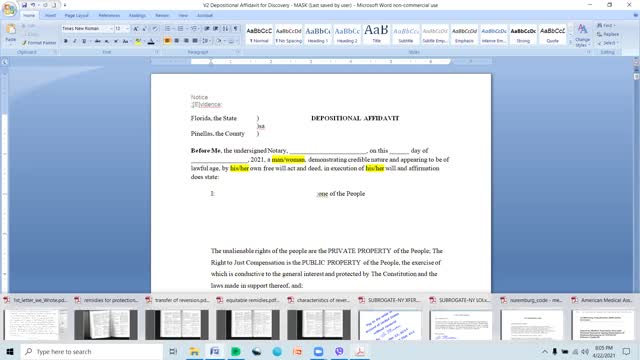Shrink the font size
This screenshot has height=360, width=640.
[x=145, y=29]
